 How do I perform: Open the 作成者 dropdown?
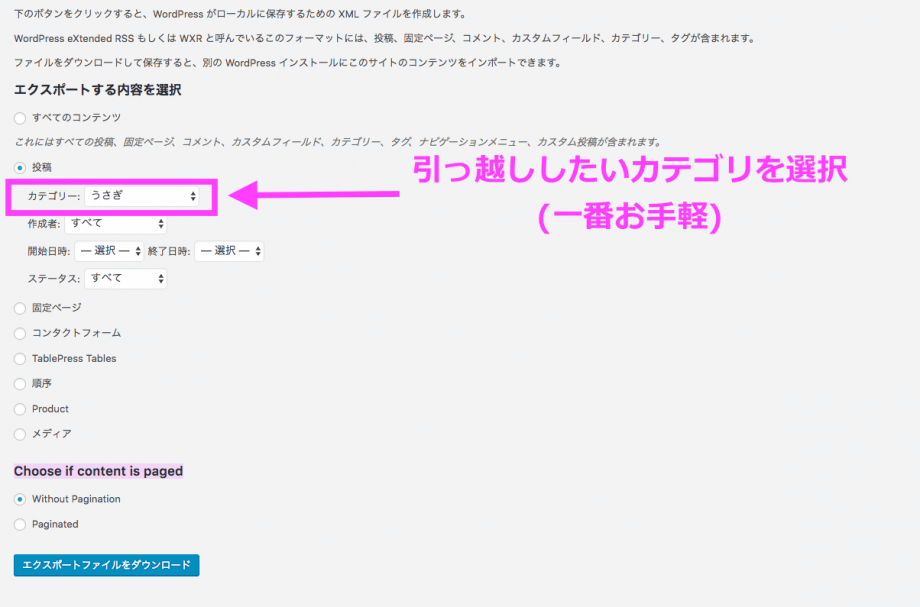tap(115, 224)
